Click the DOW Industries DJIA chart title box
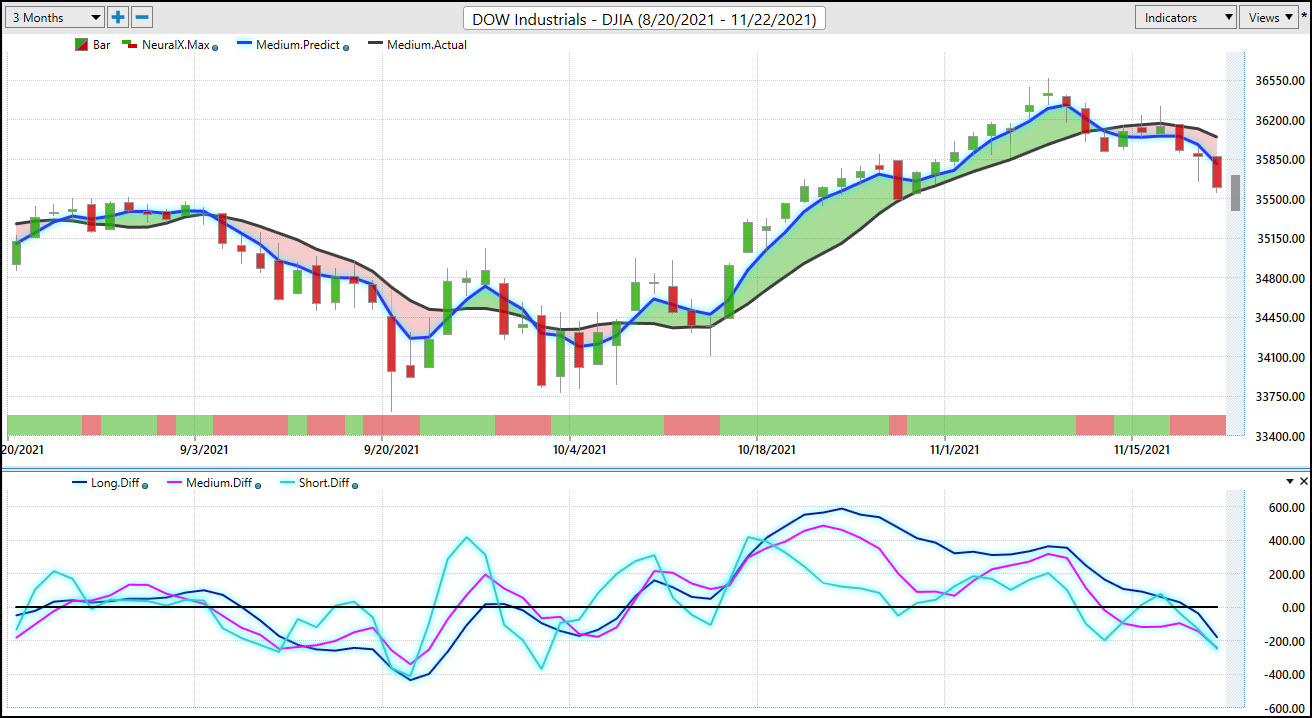This screenshot has width=1312, height=718. 646,19
